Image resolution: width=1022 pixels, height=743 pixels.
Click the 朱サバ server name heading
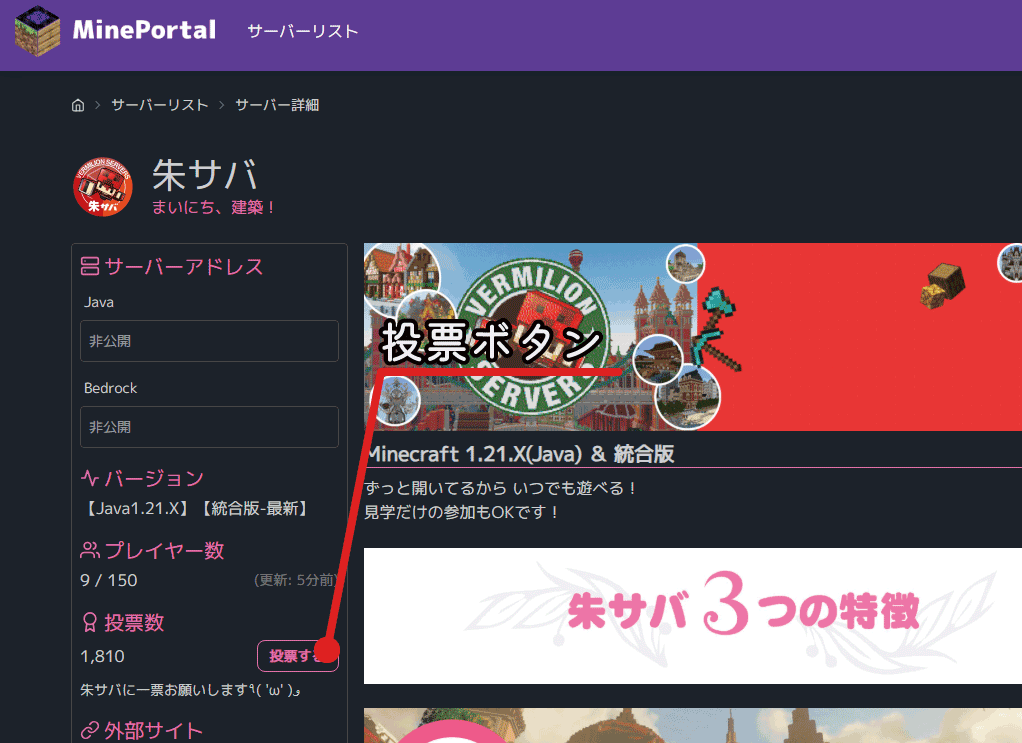pyautogui.click(x=205, y=175)
